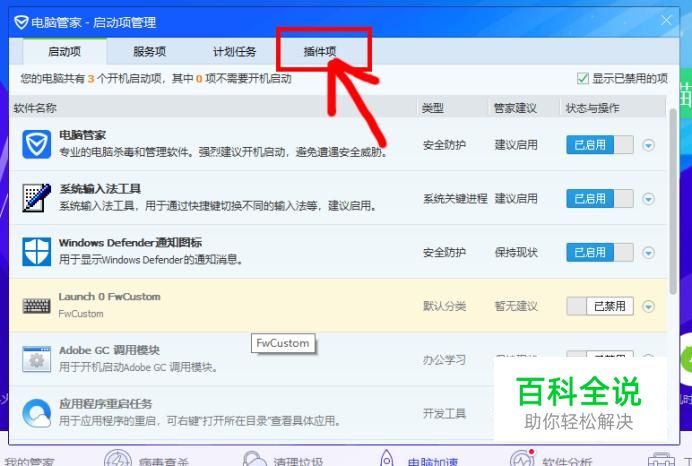Screen dimensions: 692x466
Task: Expand options arrow for Windows Defender row
Action: pyautogui.click(x=648, y=253)
